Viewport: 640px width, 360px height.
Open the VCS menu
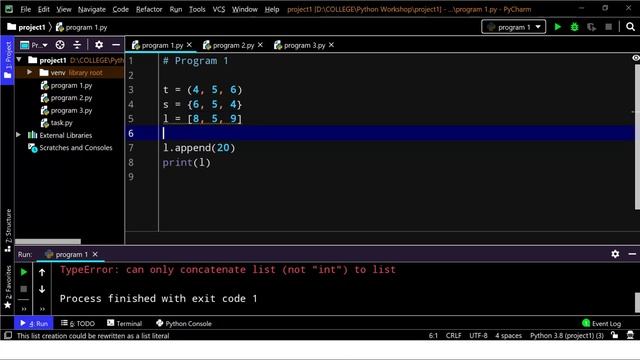[219, 9]
